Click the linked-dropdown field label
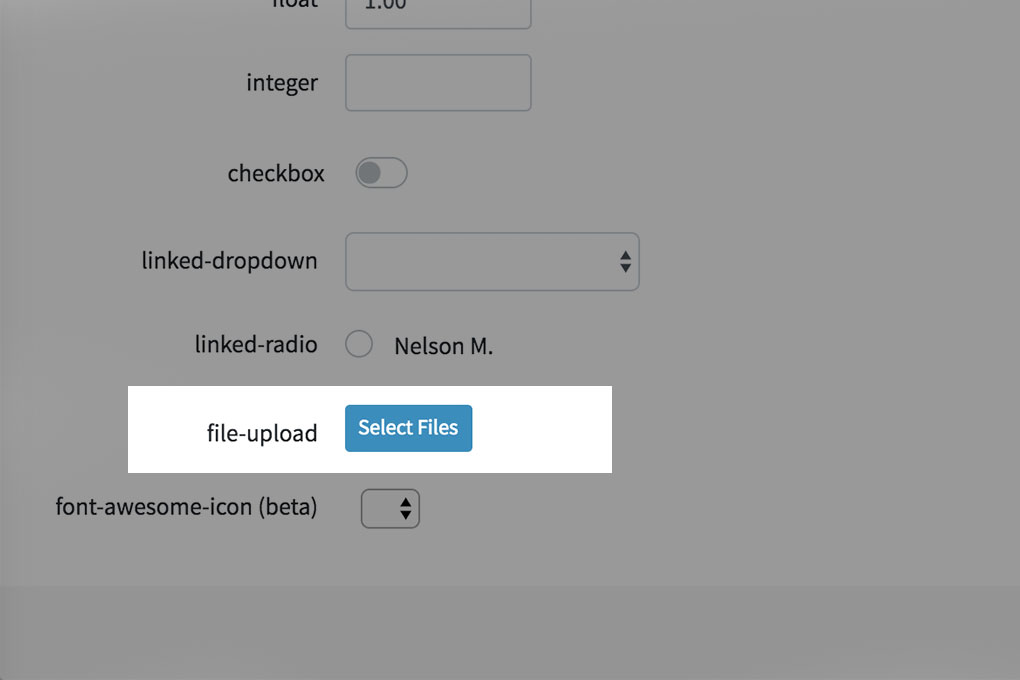Viewport: 1020px width, 680px height. (229, 260)
